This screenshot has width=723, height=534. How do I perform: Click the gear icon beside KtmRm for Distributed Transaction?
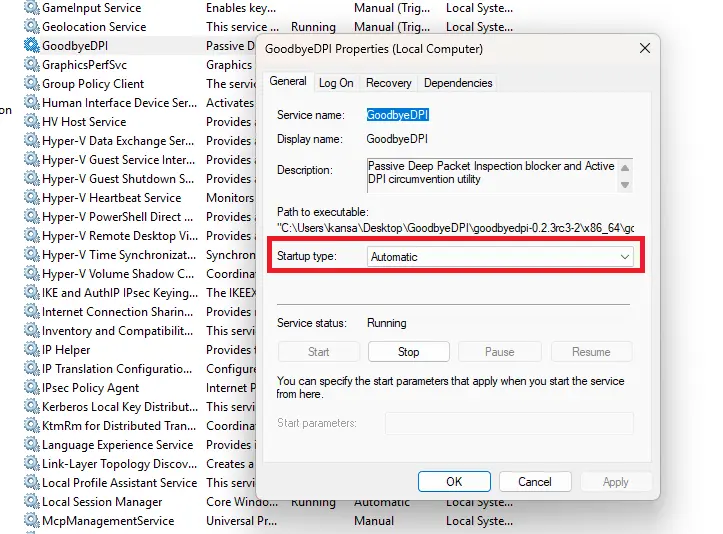click(x=31, y=426)
